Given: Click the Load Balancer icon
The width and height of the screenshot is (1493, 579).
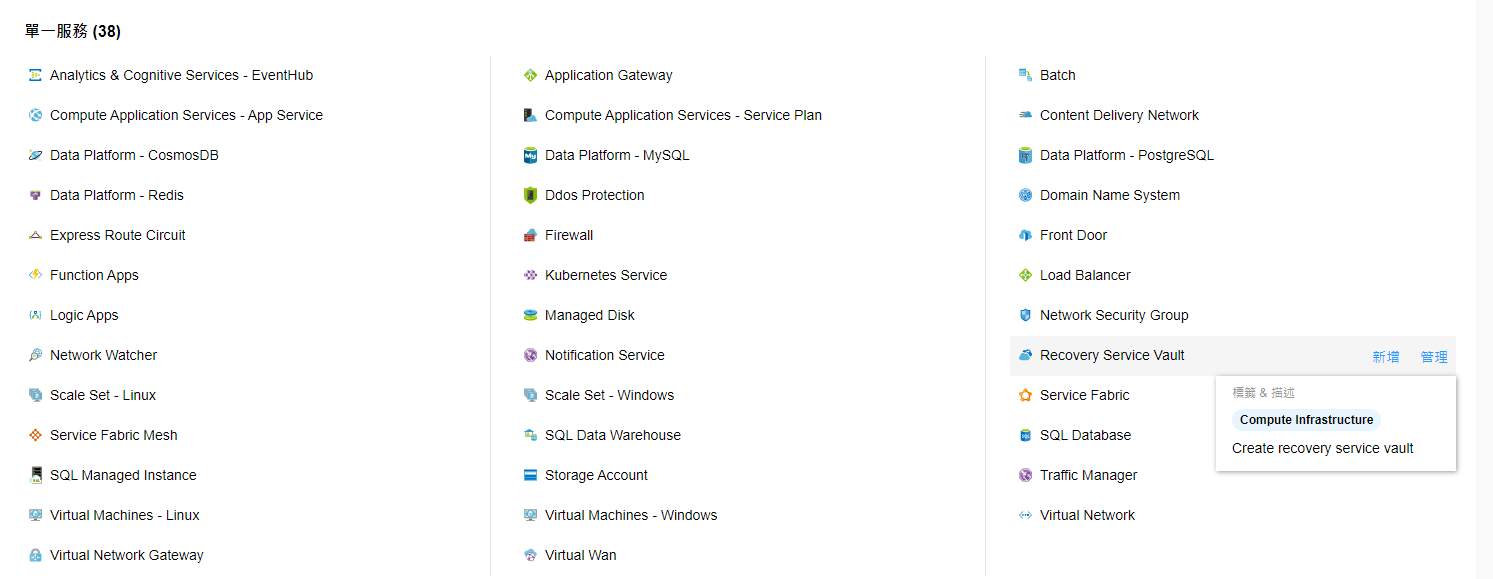Looking at the screenshot, I should tap(1025, 275).
